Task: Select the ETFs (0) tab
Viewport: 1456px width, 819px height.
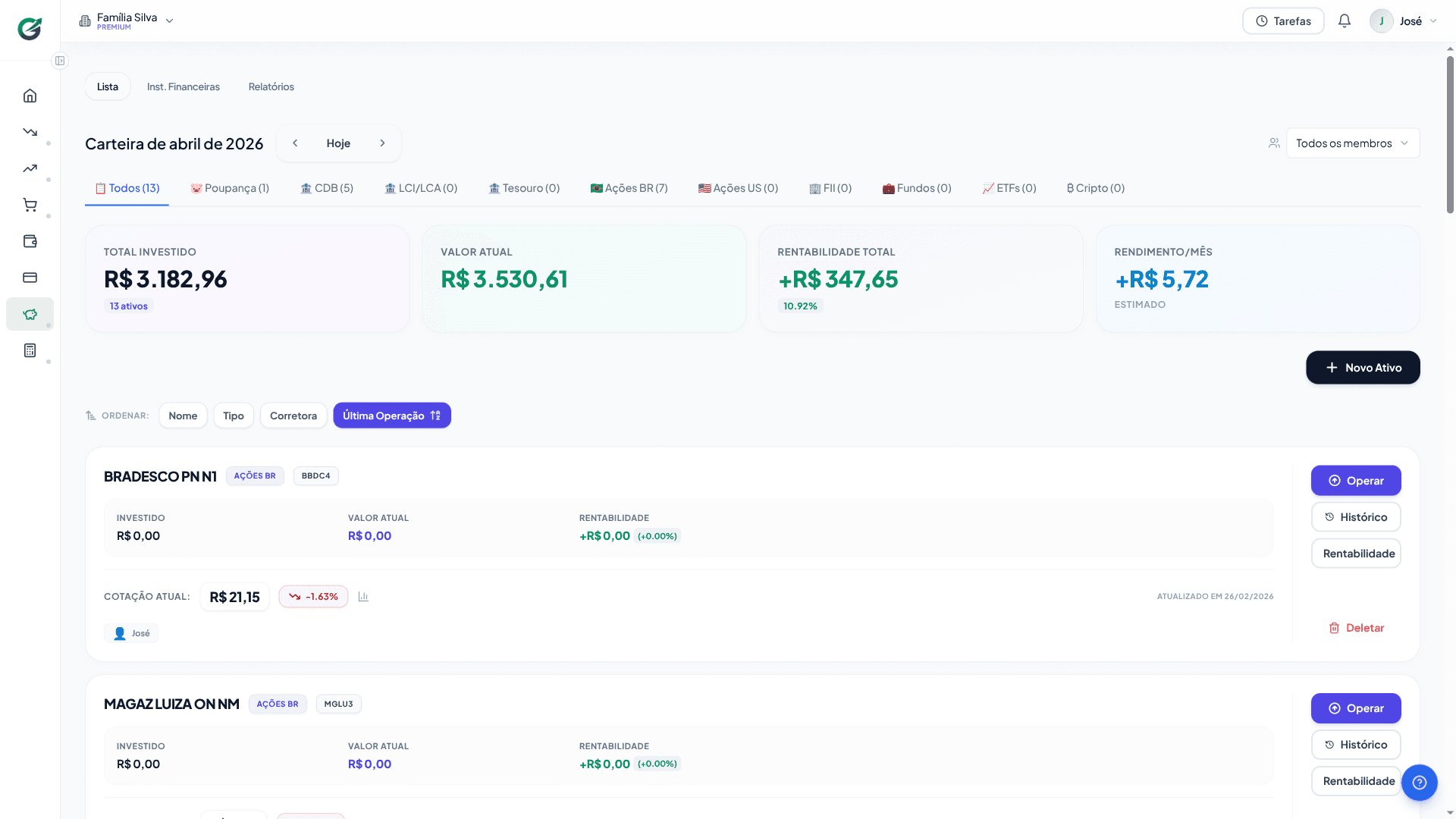Action: (x=1009, y=188)
